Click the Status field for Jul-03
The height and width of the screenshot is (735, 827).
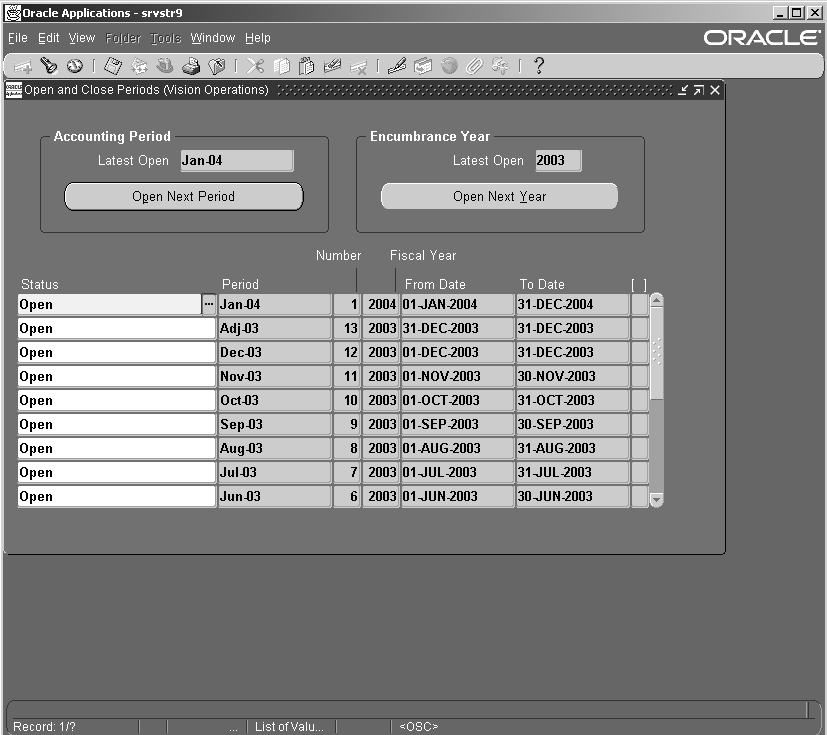coord(117,472)
